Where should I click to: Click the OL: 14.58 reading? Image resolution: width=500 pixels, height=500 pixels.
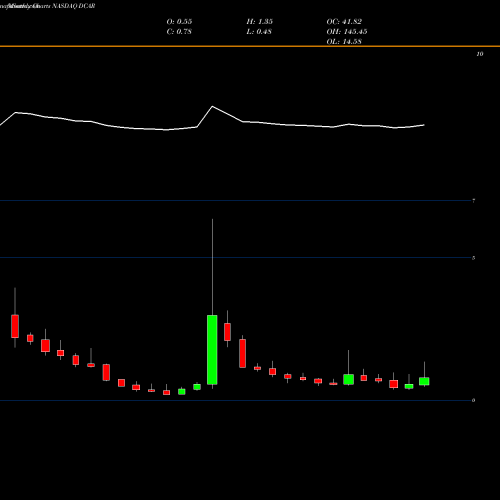(344, 42)
